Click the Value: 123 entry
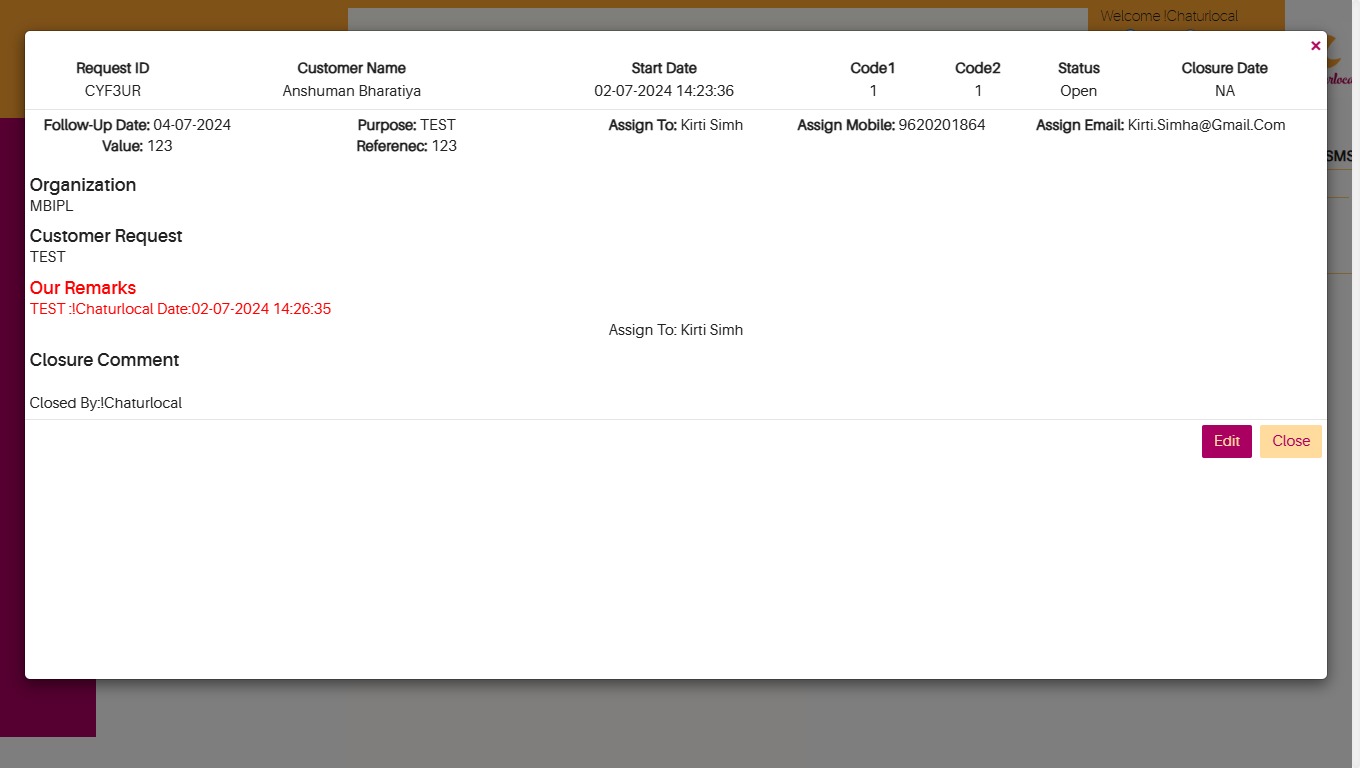The height and width of the screenshot is (768, 1360). 137,146
